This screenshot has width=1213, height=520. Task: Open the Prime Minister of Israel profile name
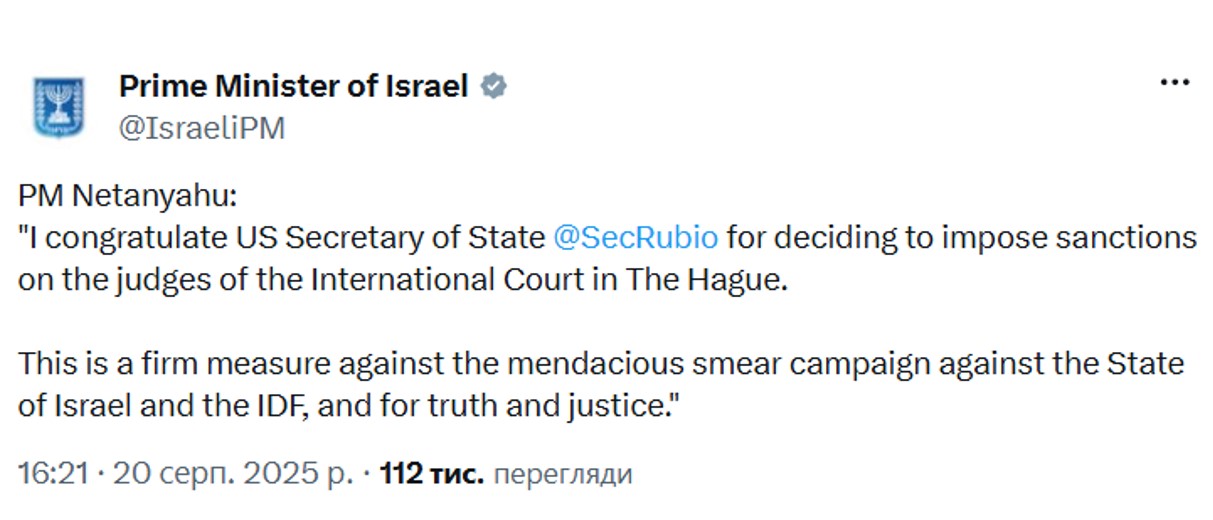tap(294, 87)
